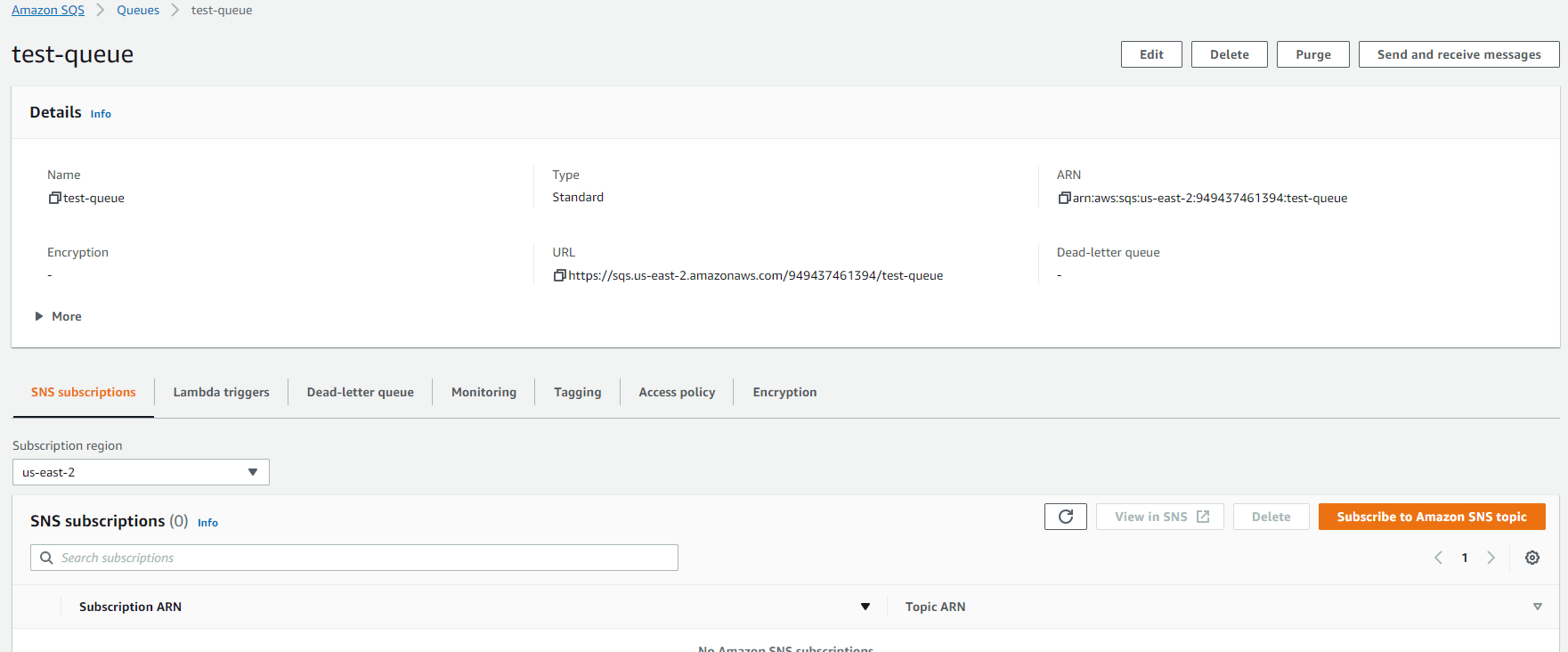The image size is (1568, 652).
Task: Open SNS subscriptions Info link
Action: click(x=207, y=523)
